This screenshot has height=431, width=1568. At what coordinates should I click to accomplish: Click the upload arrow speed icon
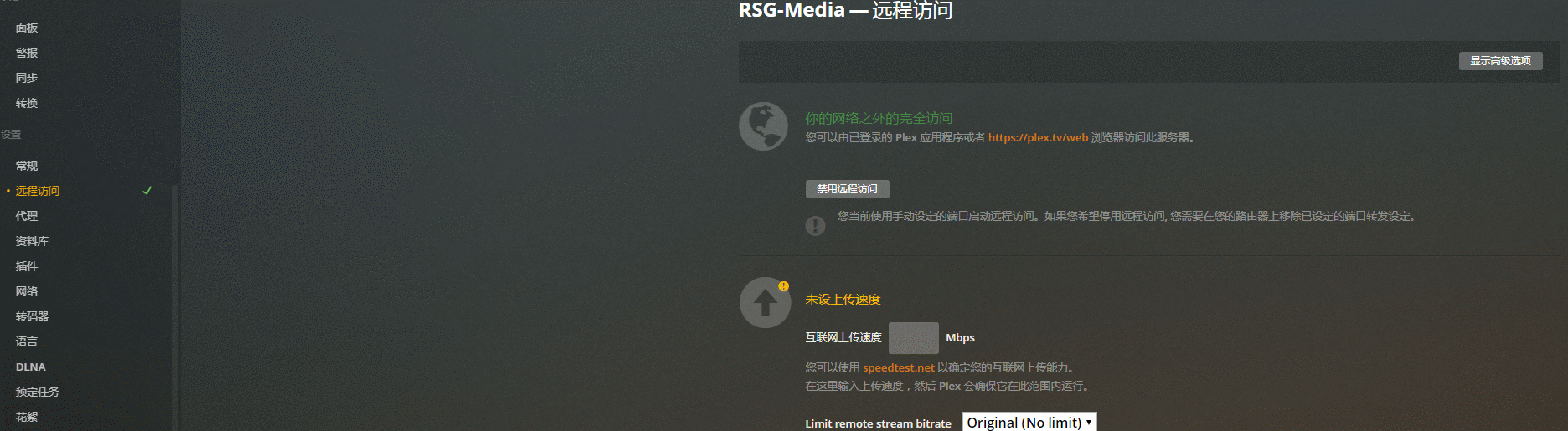[765, 302]
